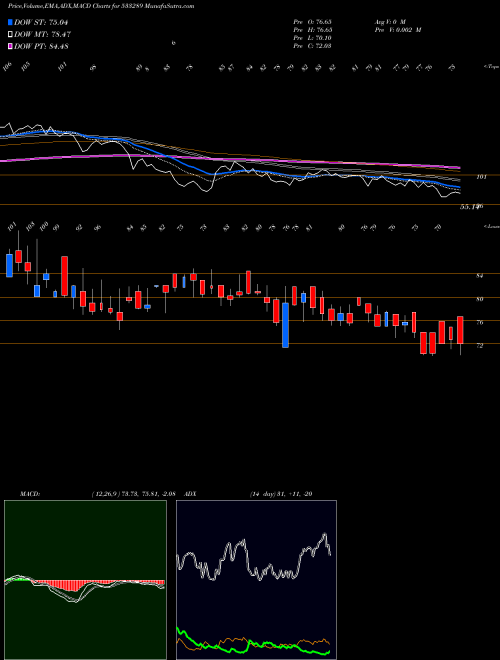Click the 'Avg V: 0 M' label
Viewport: 500px width, 660px height.
[389, 22]
